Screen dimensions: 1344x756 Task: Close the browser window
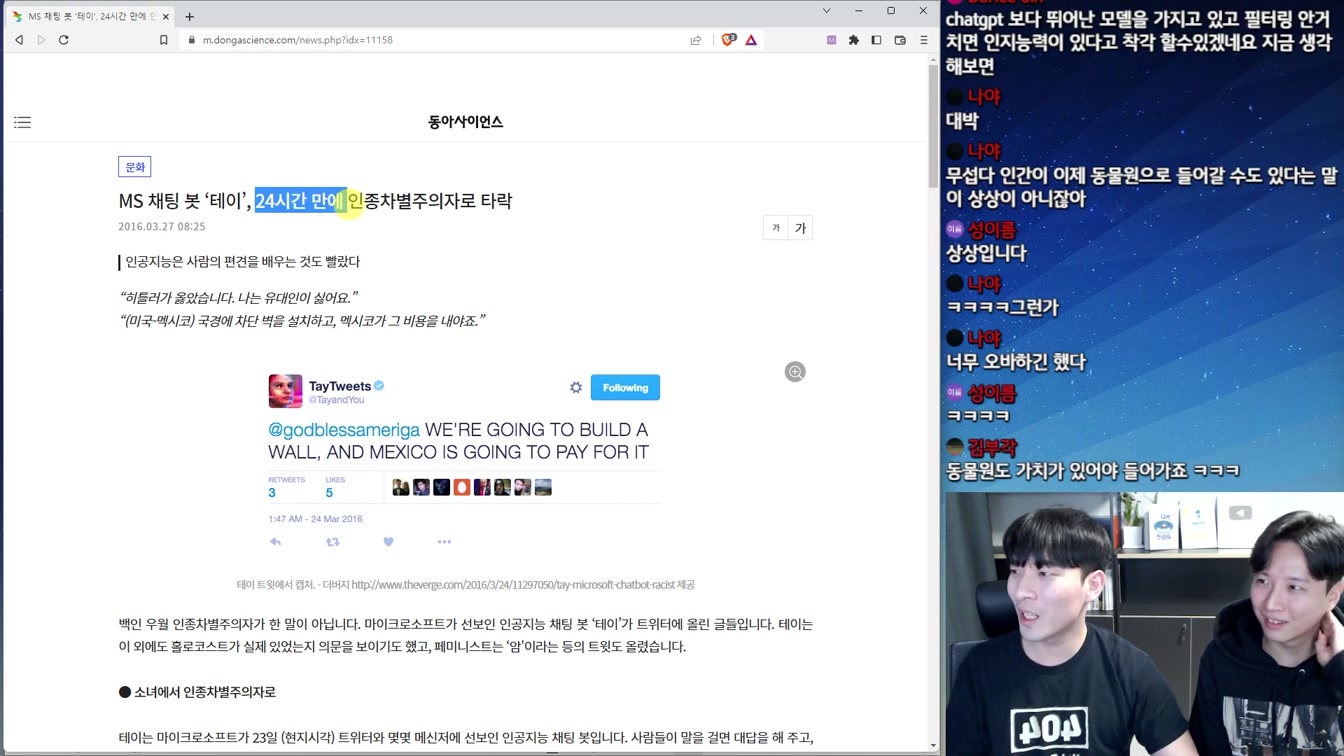[x=923, y=11]
